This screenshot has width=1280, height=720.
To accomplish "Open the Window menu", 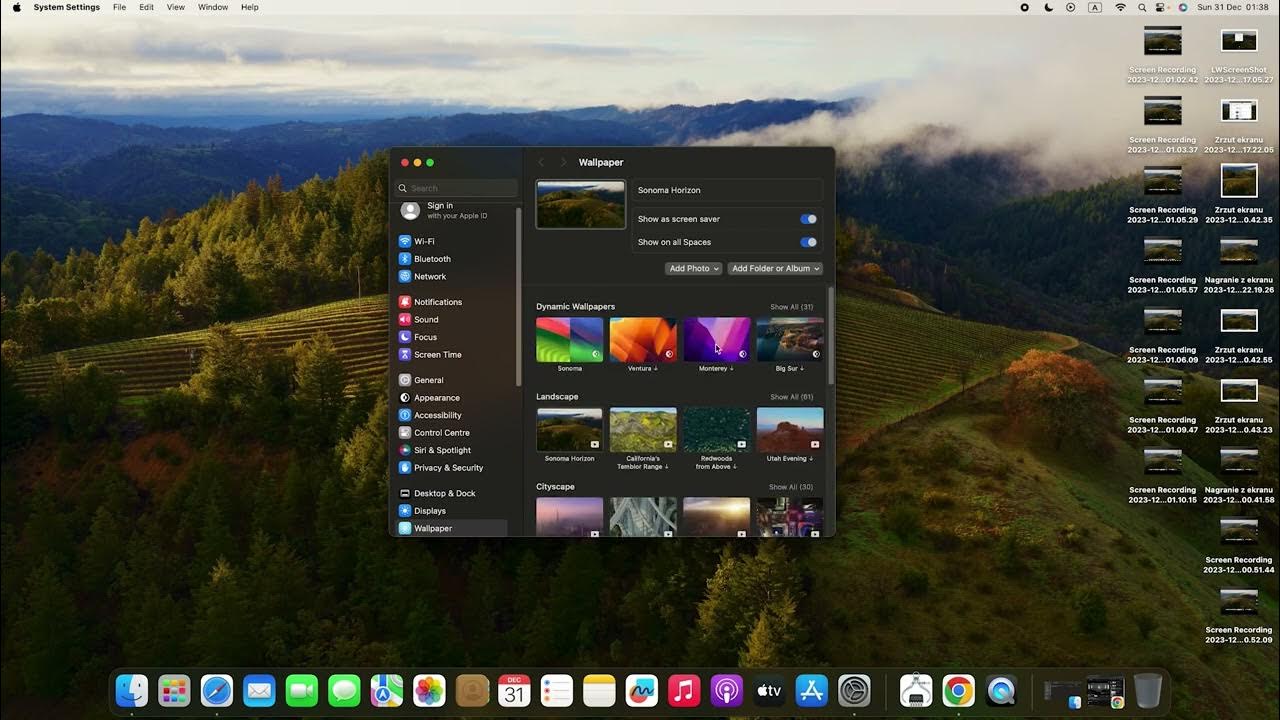I will (x=212, y=7).
